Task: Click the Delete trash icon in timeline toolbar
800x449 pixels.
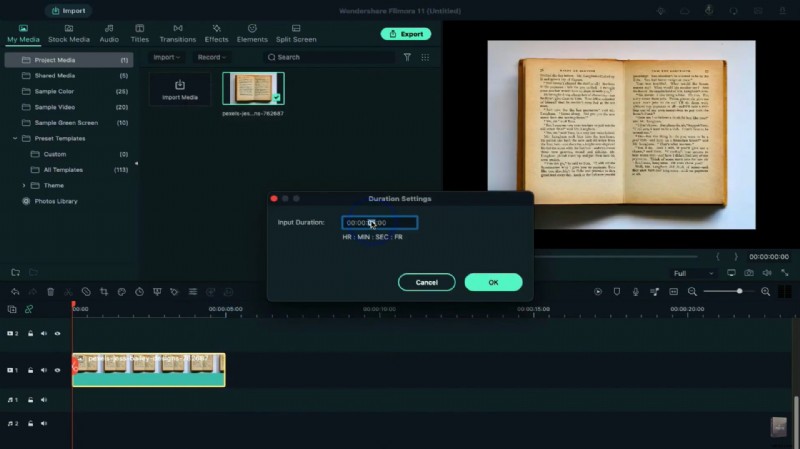Action: [51, 292]
